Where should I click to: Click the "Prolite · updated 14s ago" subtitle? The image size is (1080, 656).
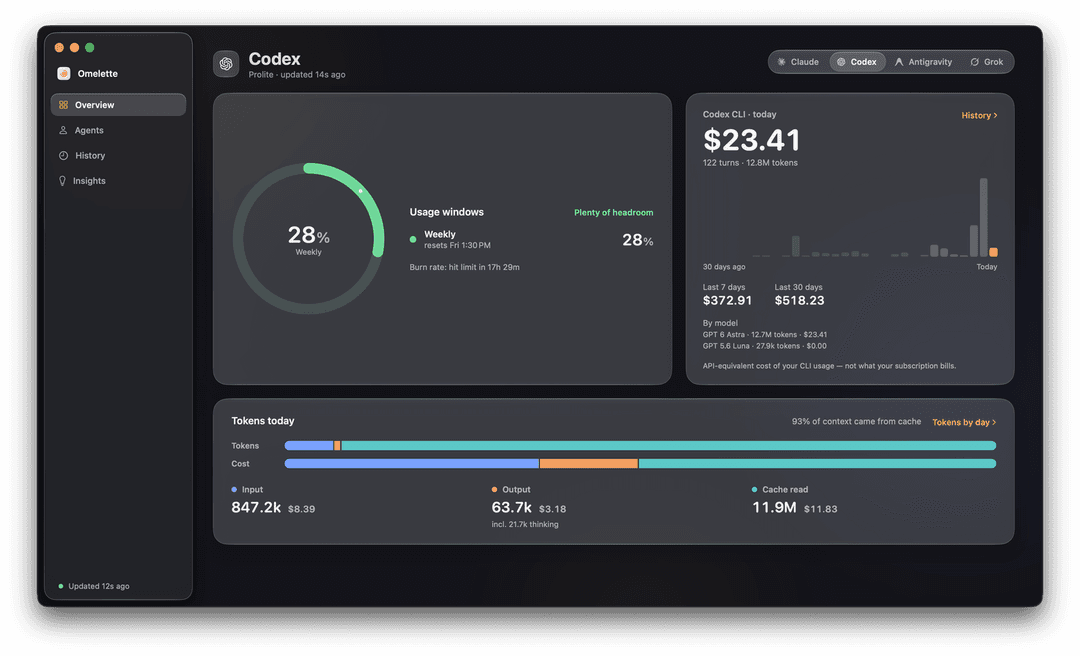(297, 75)
